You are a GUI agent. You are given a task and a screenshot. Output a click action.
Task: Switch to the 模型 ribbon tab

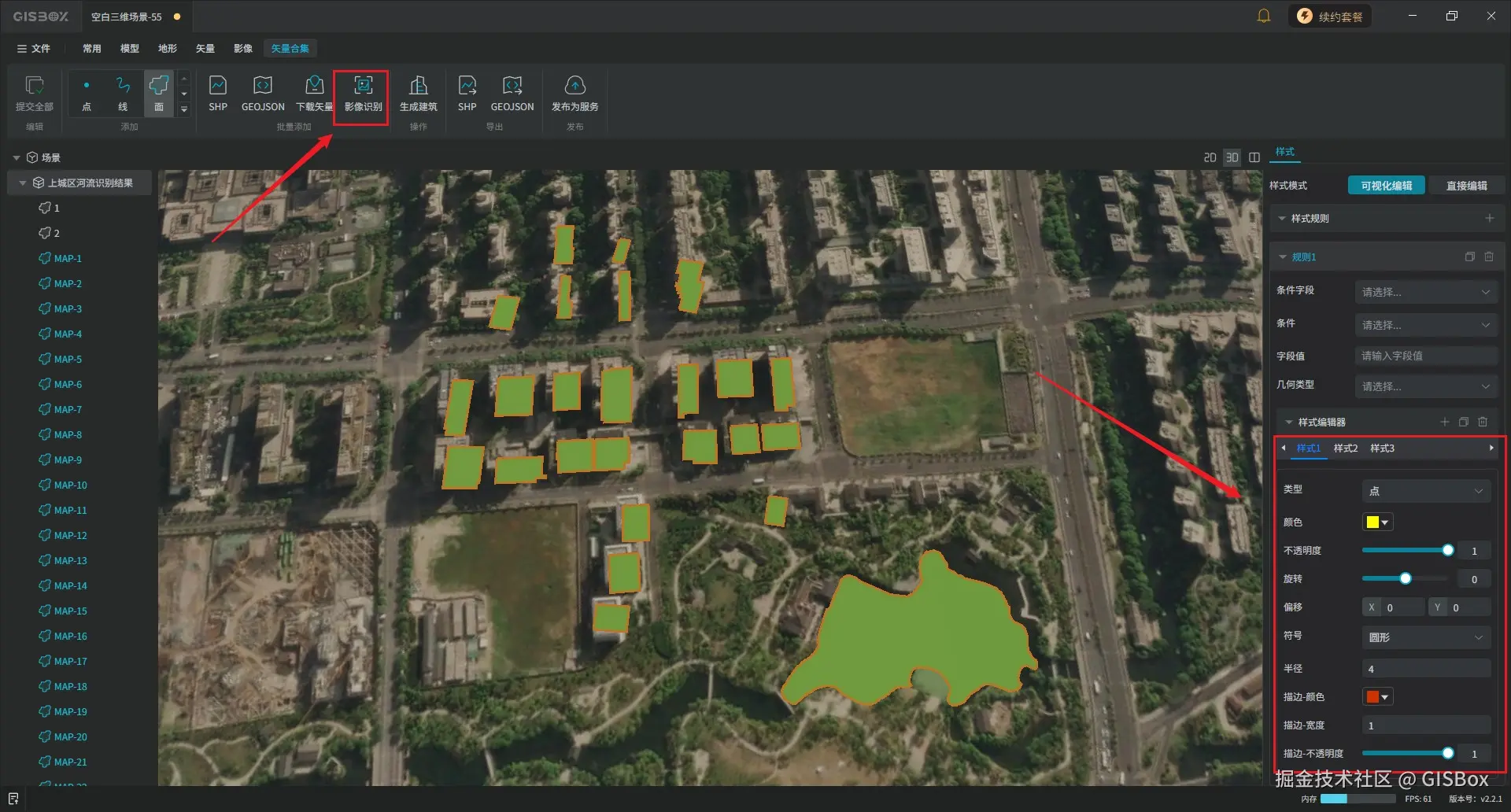tap(130, 48)
